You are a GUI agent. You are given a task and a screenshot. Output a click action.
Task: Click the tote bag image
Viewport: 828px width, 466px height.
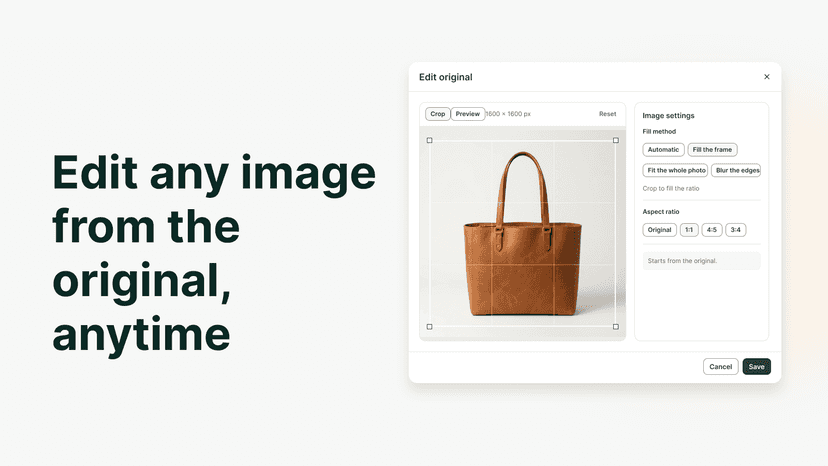coord(523,234)
